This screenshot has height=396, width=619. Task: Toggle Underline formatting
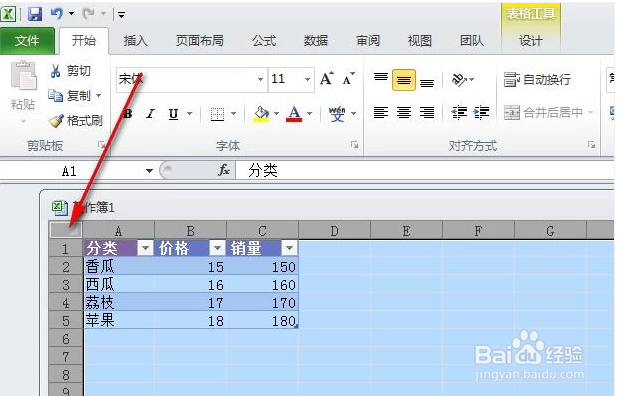click(173, 114)
